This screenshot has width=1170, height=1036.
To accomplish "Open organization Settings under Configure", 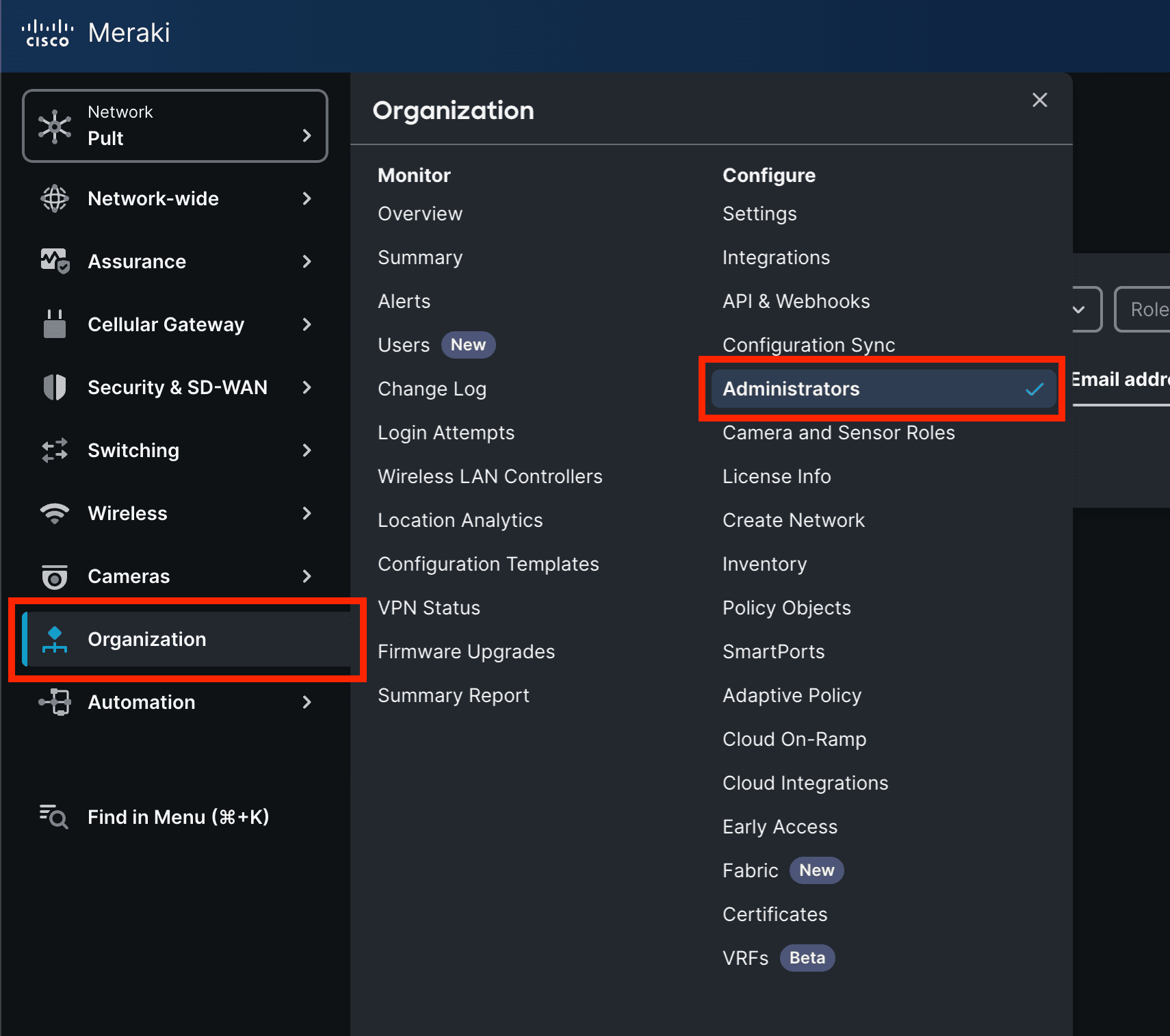I will (759, 213).
